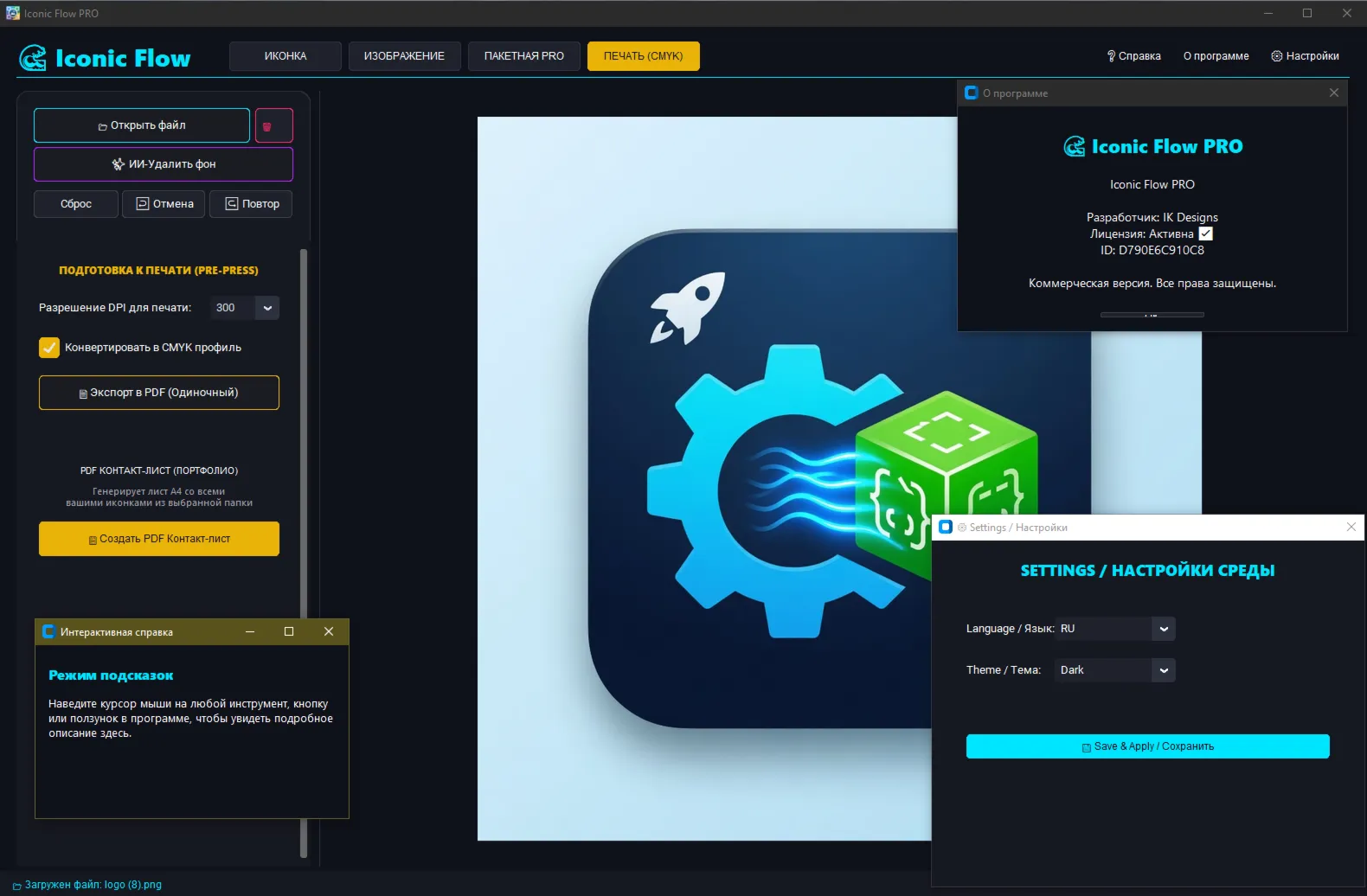Open the О программе menu item
The width and height of the screenshot is (1367, 896).
(x=1216, y=56)
